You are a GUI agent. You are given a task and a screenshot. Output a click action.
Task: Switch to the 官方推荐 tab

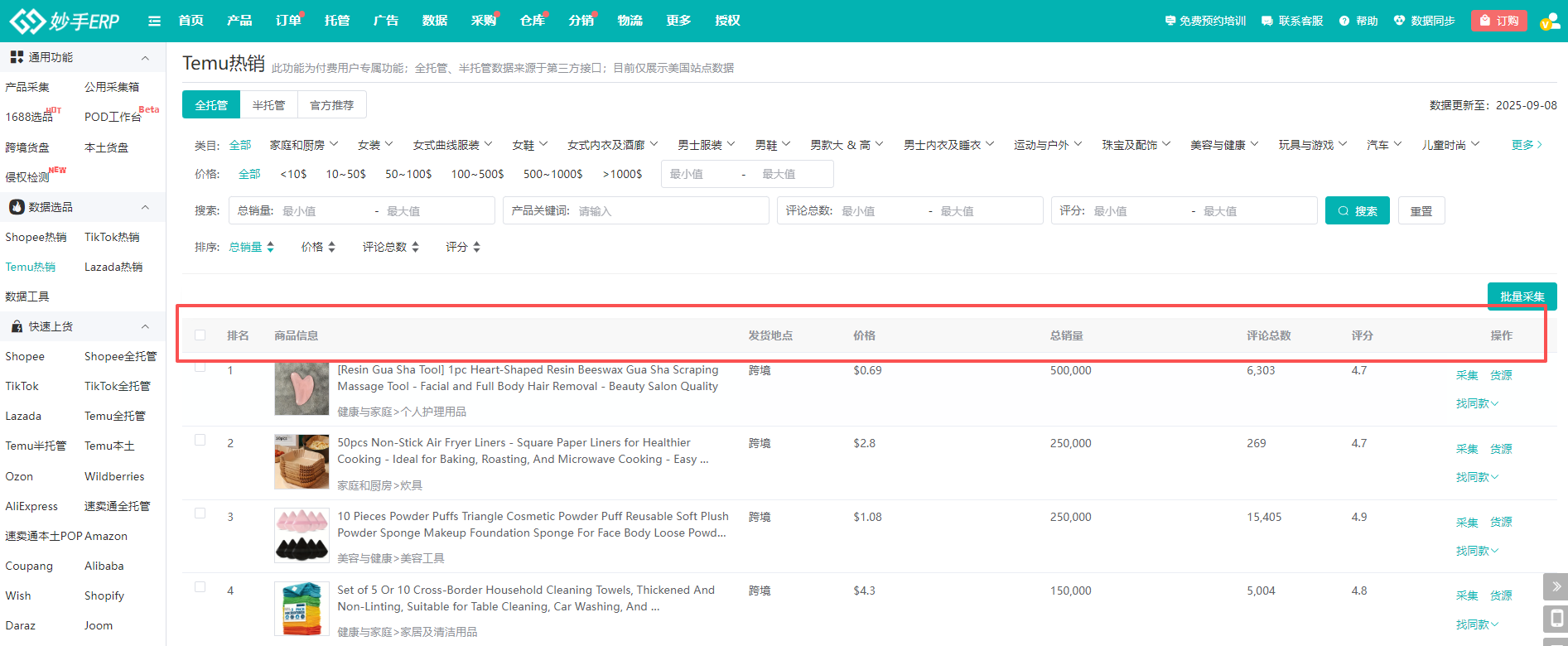pos(331,105)
